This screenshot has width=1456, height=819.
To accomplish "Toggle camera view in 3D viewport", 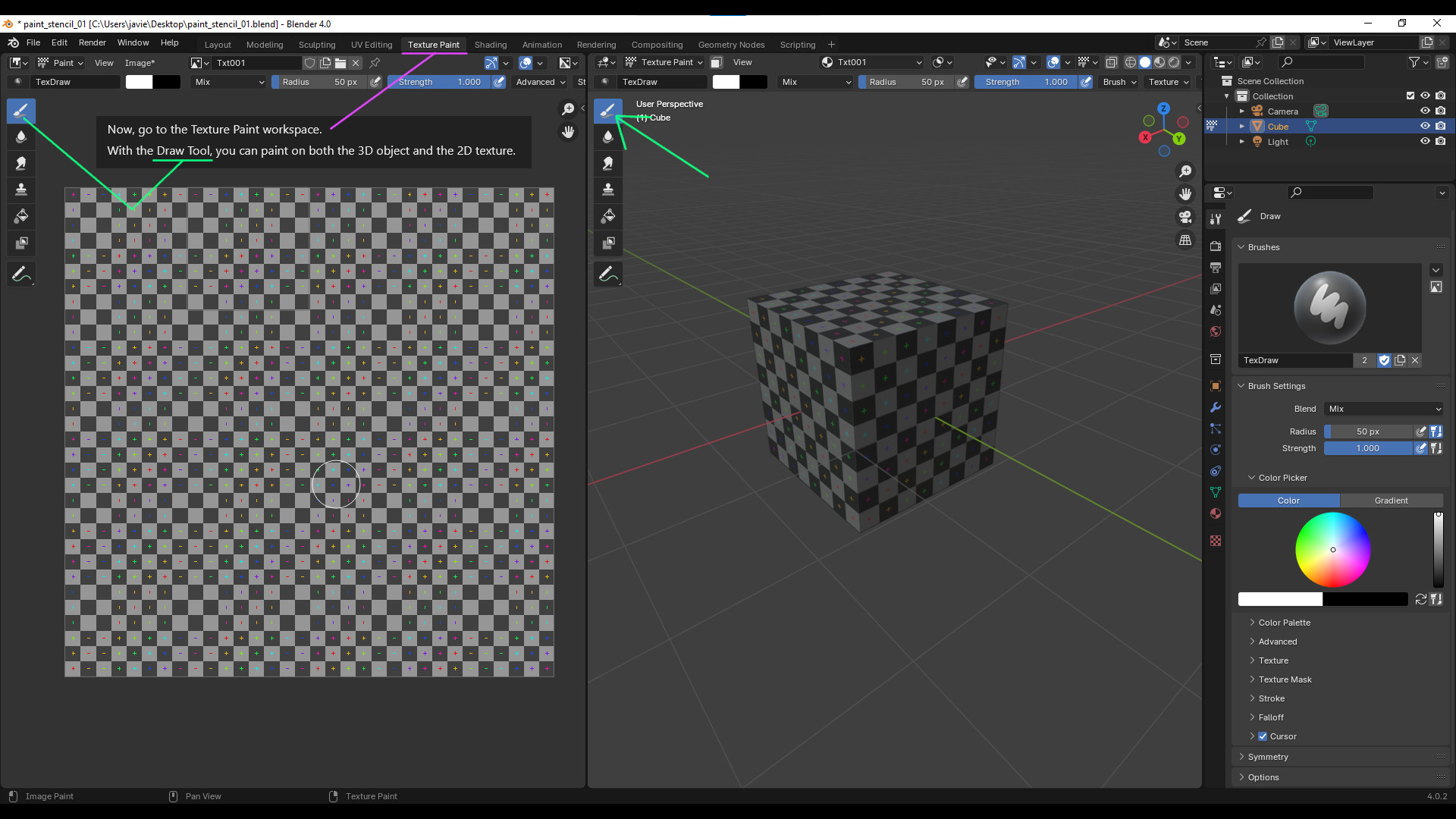I will tap(1185, 218).
